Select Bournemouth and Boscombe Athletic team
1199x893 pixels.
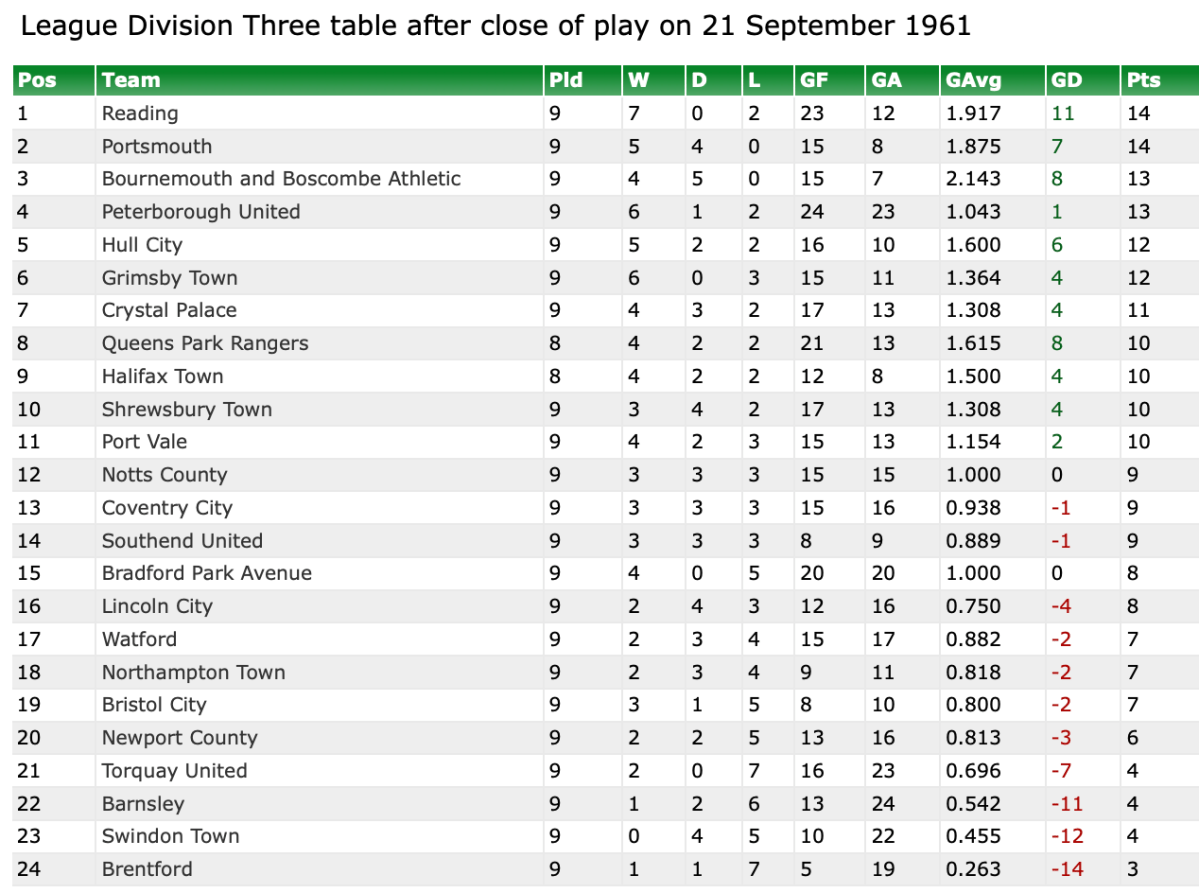pyautogui.click(x=281, y=179)
